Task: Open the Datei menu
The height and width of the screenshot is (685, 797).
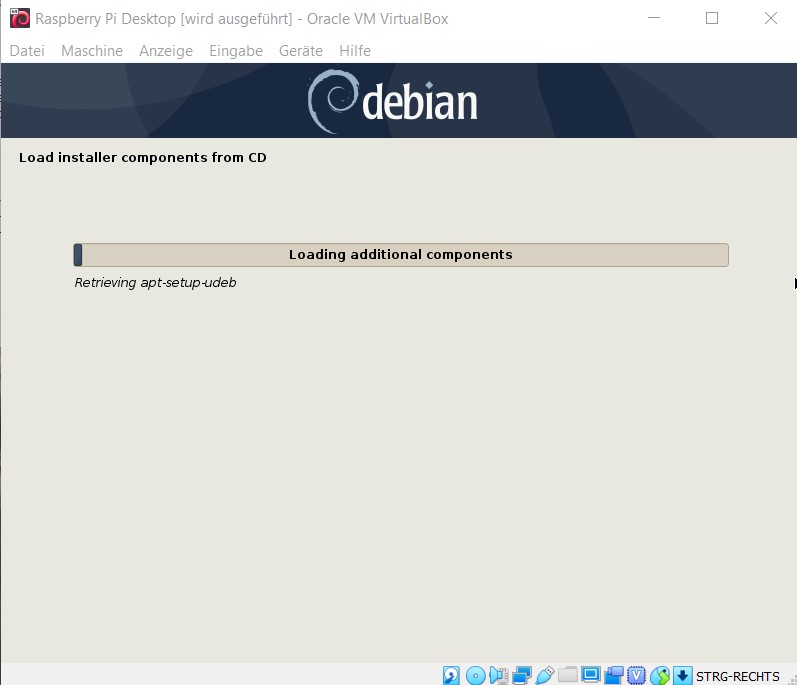Action: 27,51
